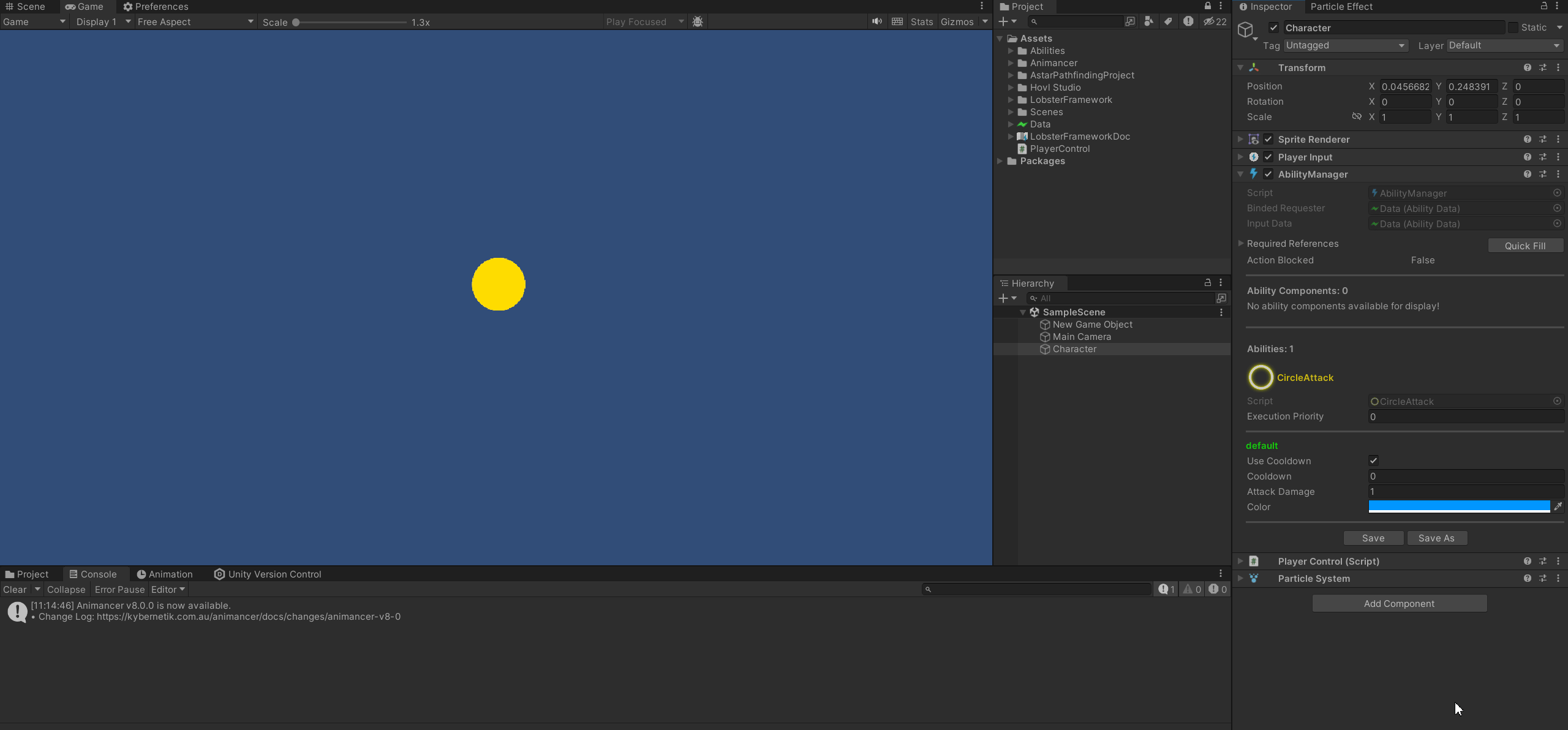The width and height of the screenshot is (1568, 730).
Task: Click the Save As button
Action: coord(1436,538)
